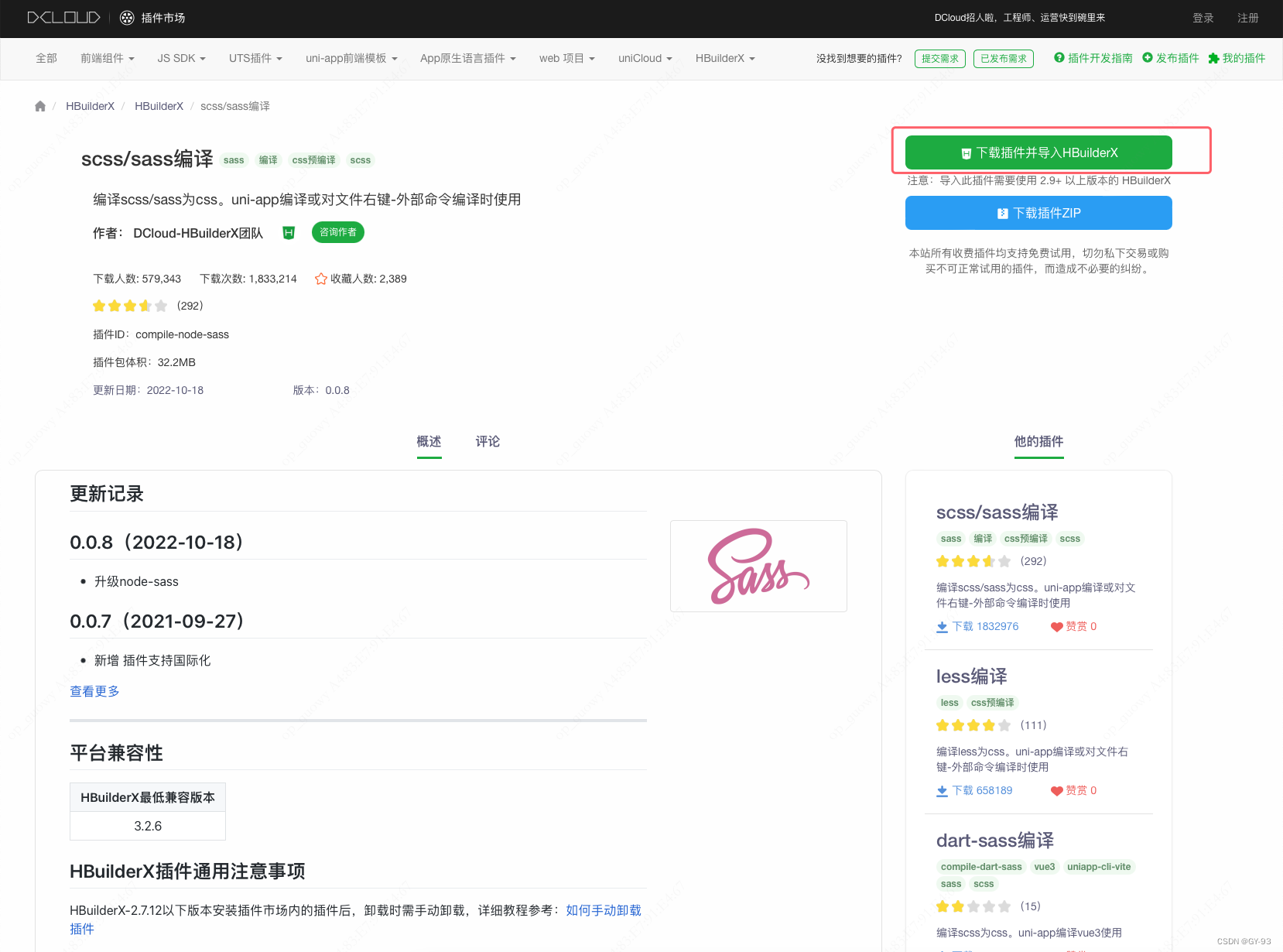Open the DCloud logo homepage

click(63, 17)
